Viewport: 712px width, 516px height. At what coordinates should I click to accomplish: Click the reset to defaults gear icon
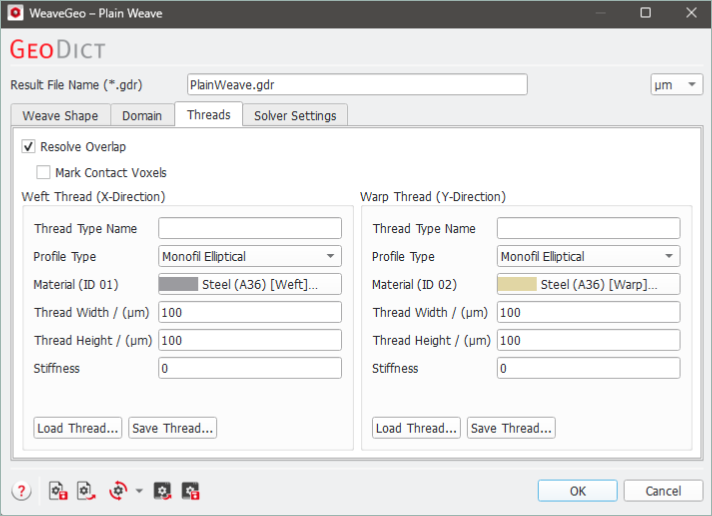118,491
